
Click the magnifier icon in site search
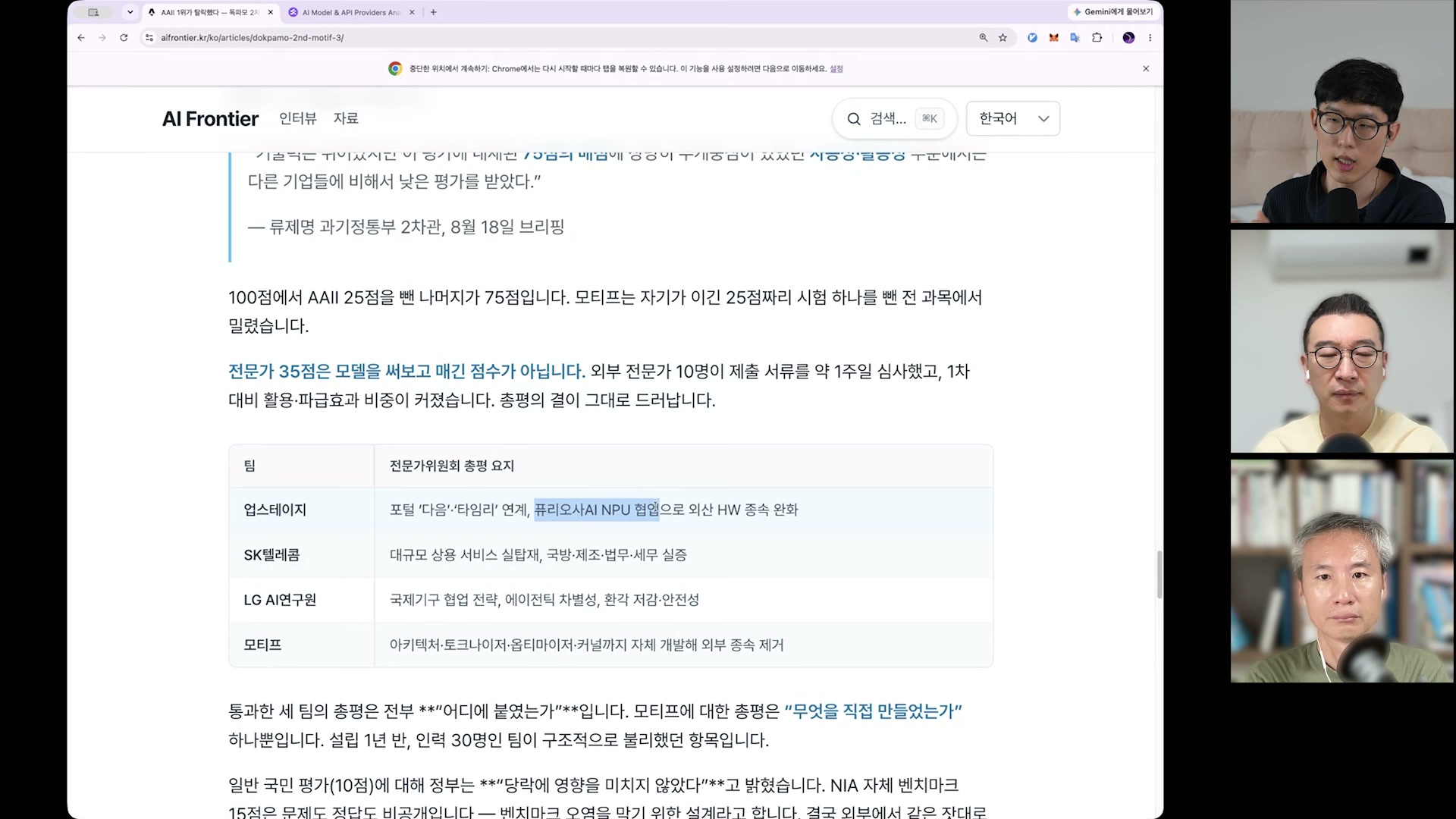[x=854, y=119]
